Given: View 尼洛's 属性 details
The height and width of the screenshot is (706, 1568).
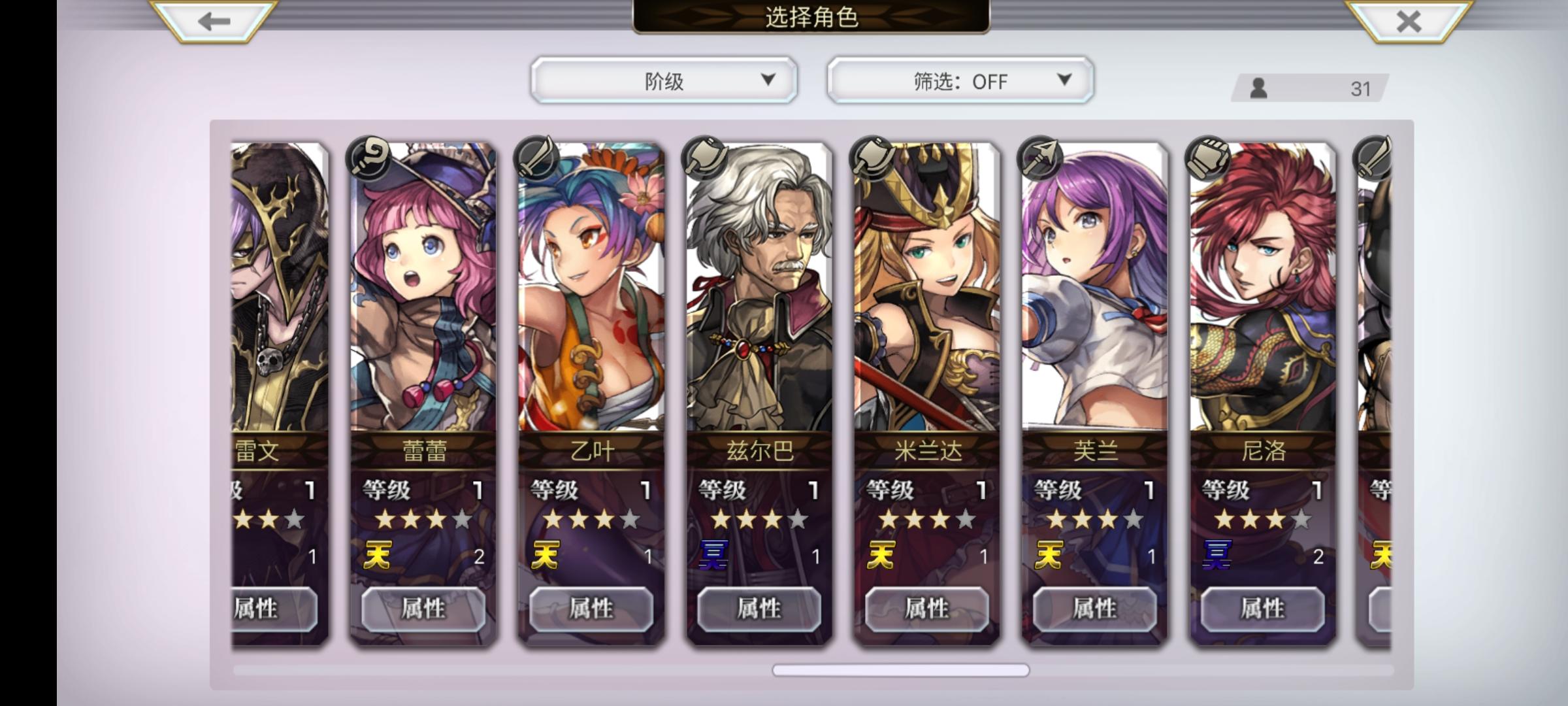Looking at the screenshot, I should click(1263, 609).
